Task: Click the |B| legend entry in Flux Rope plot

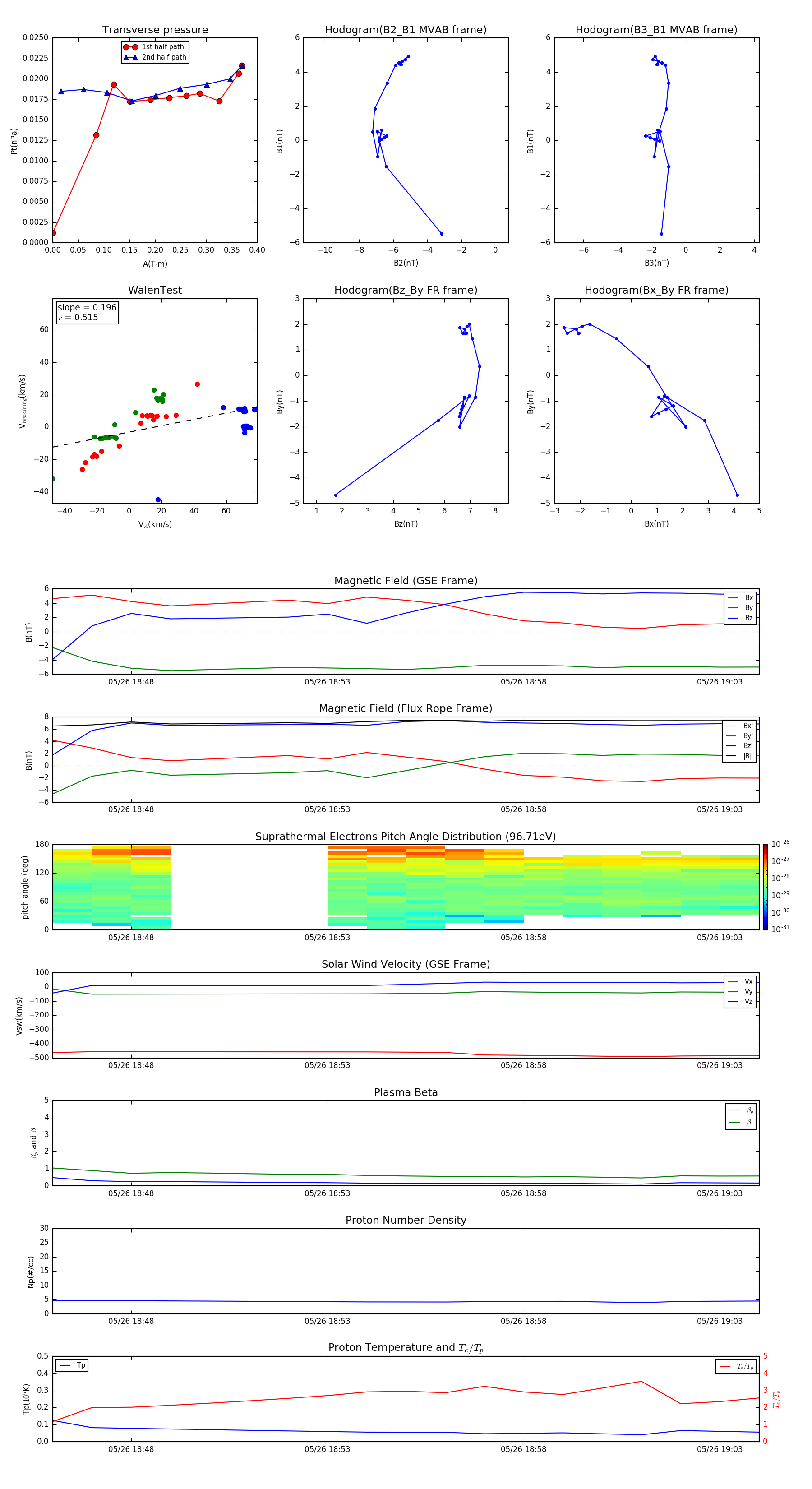Action: click(740, 756)
